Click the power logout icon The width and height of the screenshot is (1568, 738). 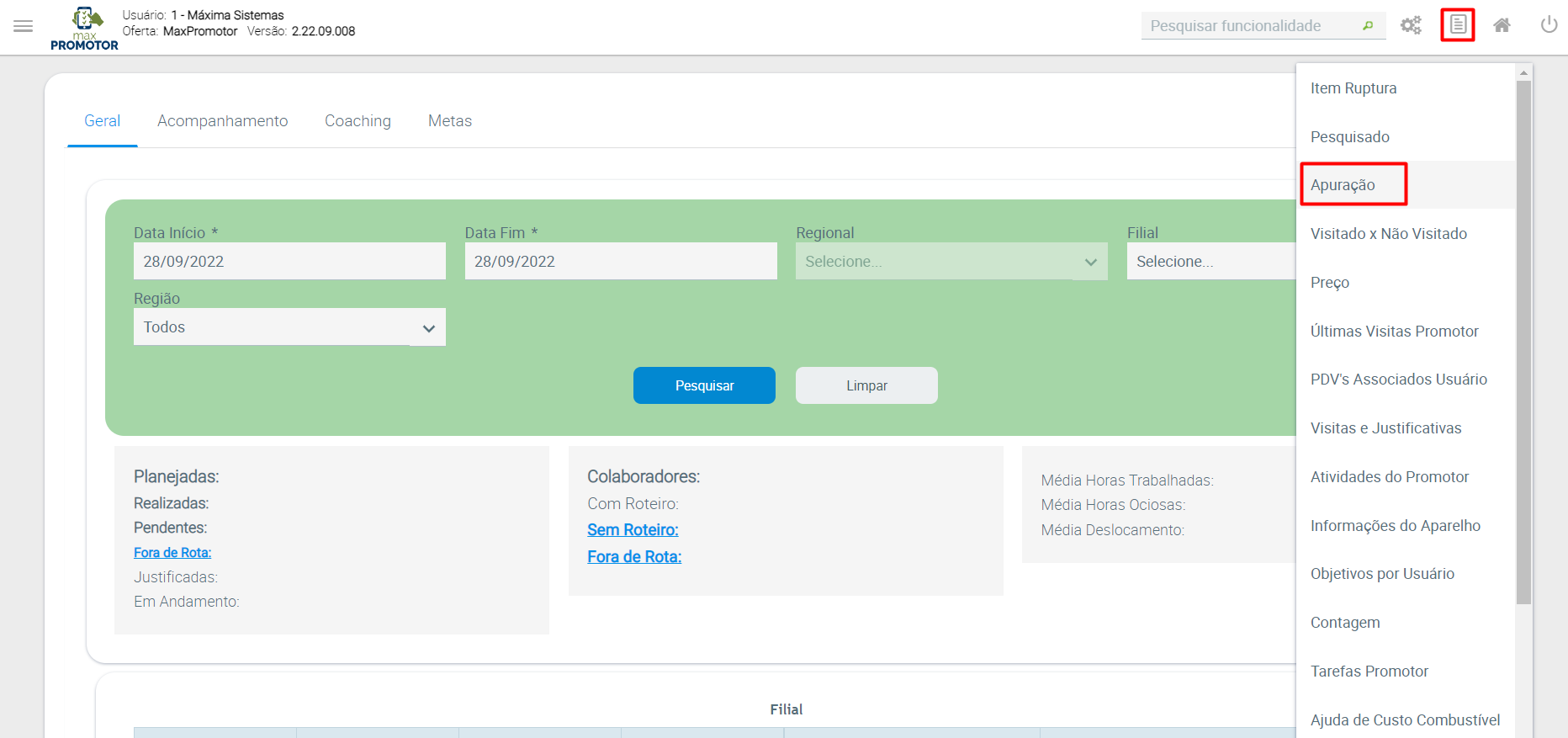(1549, 25)
